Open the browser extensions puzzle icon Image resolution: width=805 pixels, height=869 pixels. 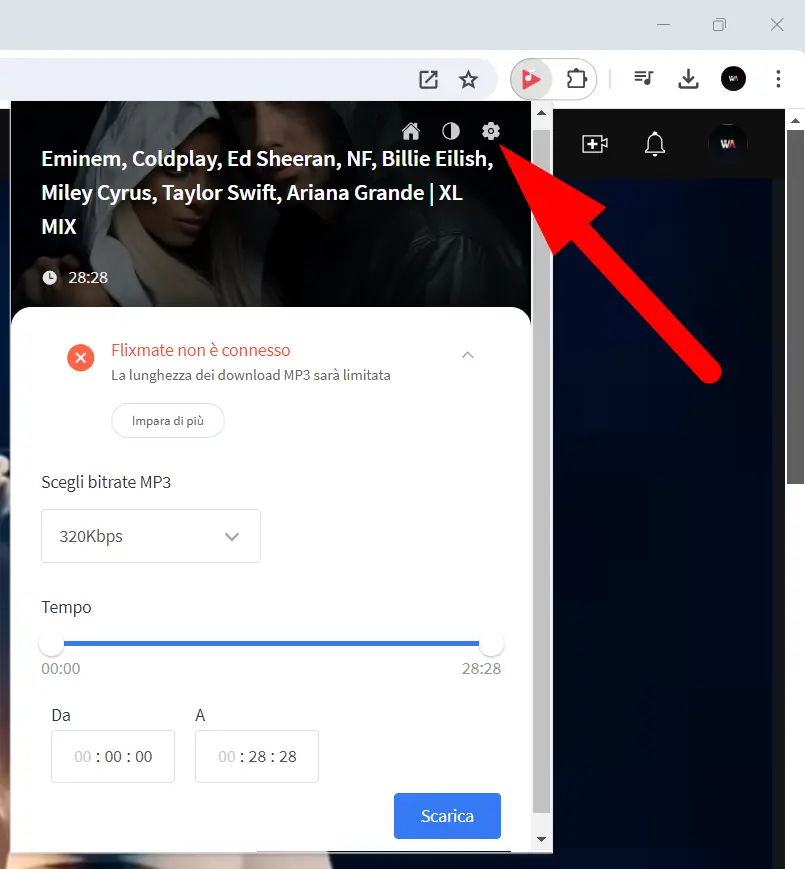(576, 79)
